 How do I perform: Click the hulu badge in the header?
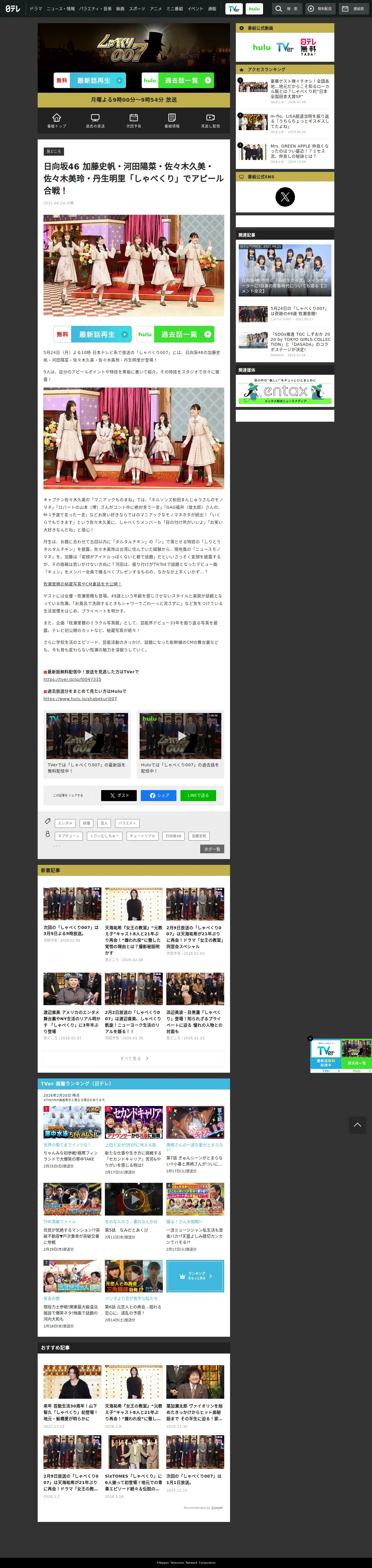[x=254, y=8]
